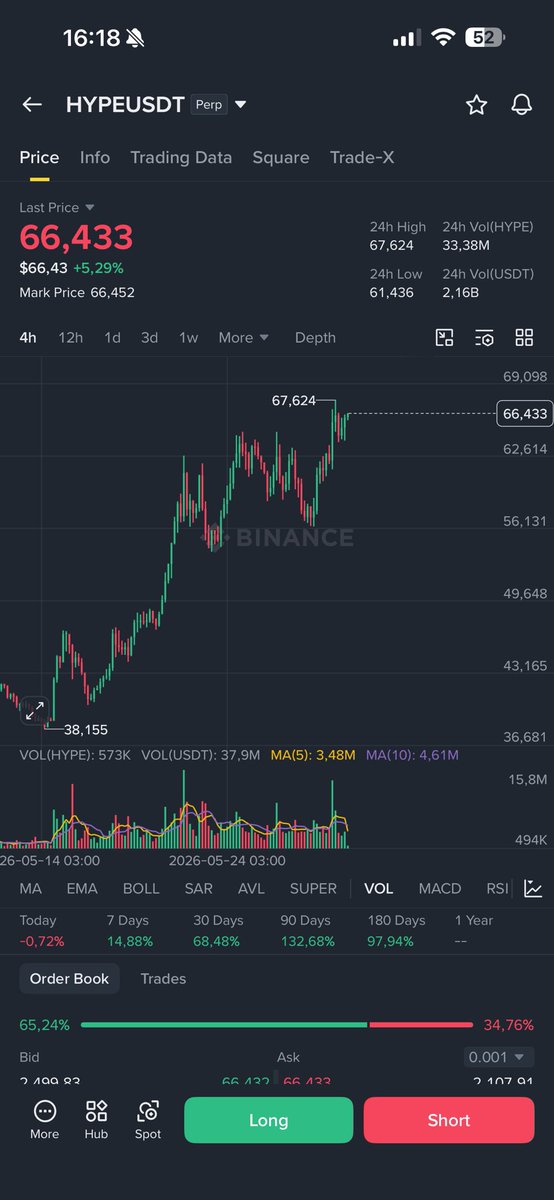The width and height of the screenshot is (554, 1200).
Task: Select the 1d timeframe
Action: pos(113,338)
